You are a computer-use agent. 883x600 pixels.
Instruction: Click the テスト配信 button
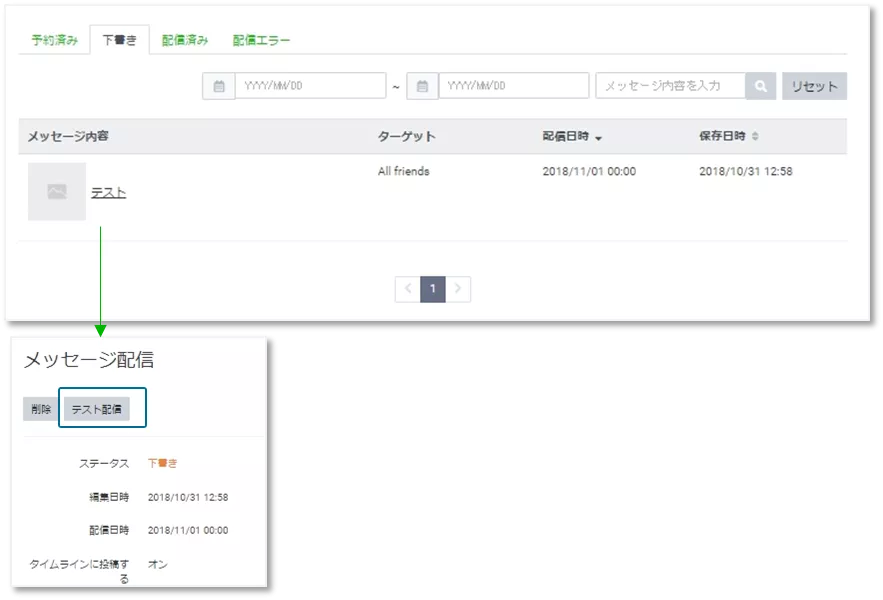click(x=96, y=409)
